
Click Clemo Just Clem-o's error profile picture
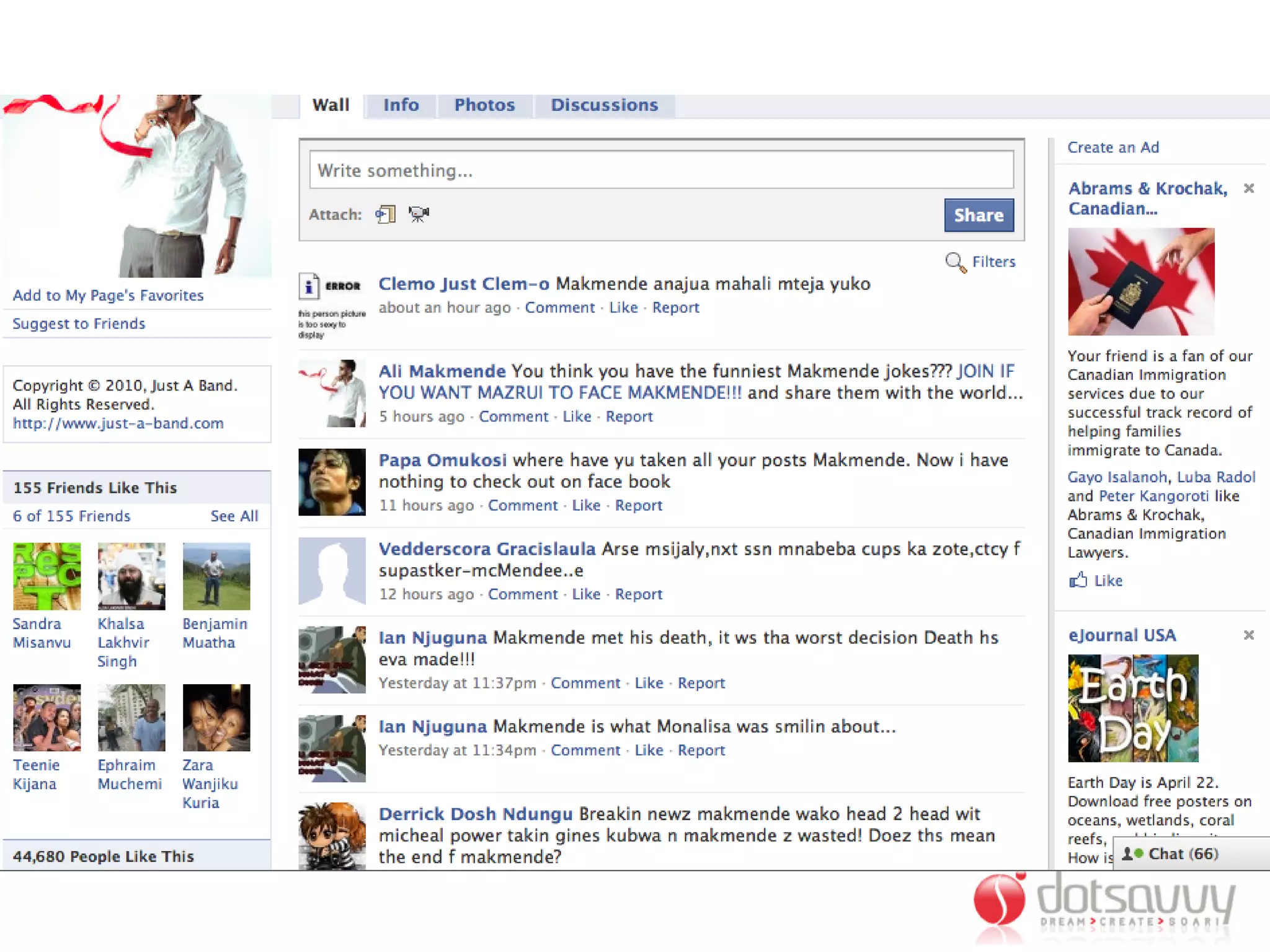click(x=332, y=306)
